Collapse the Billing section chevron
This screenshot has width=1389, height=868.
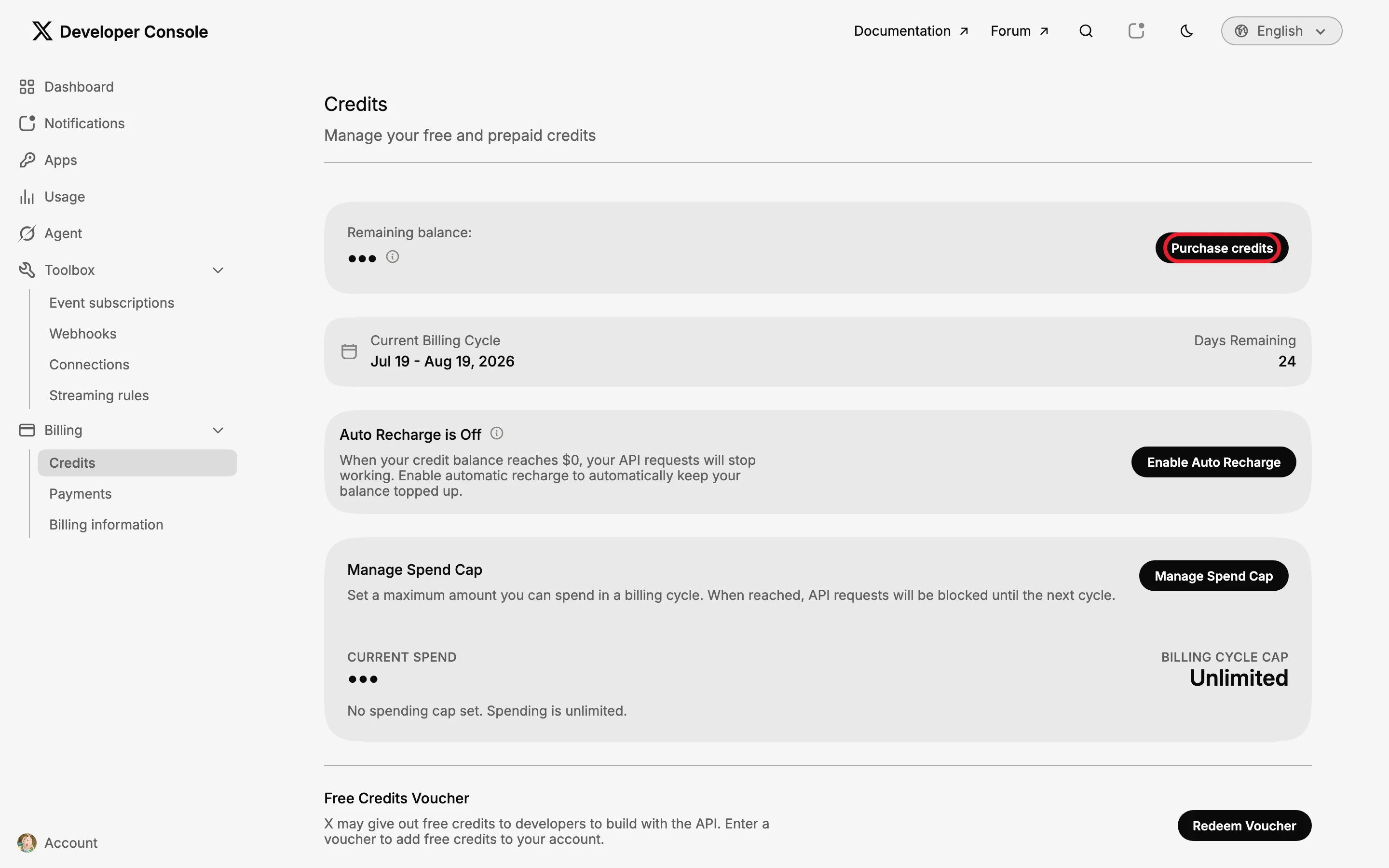(218, 430)
